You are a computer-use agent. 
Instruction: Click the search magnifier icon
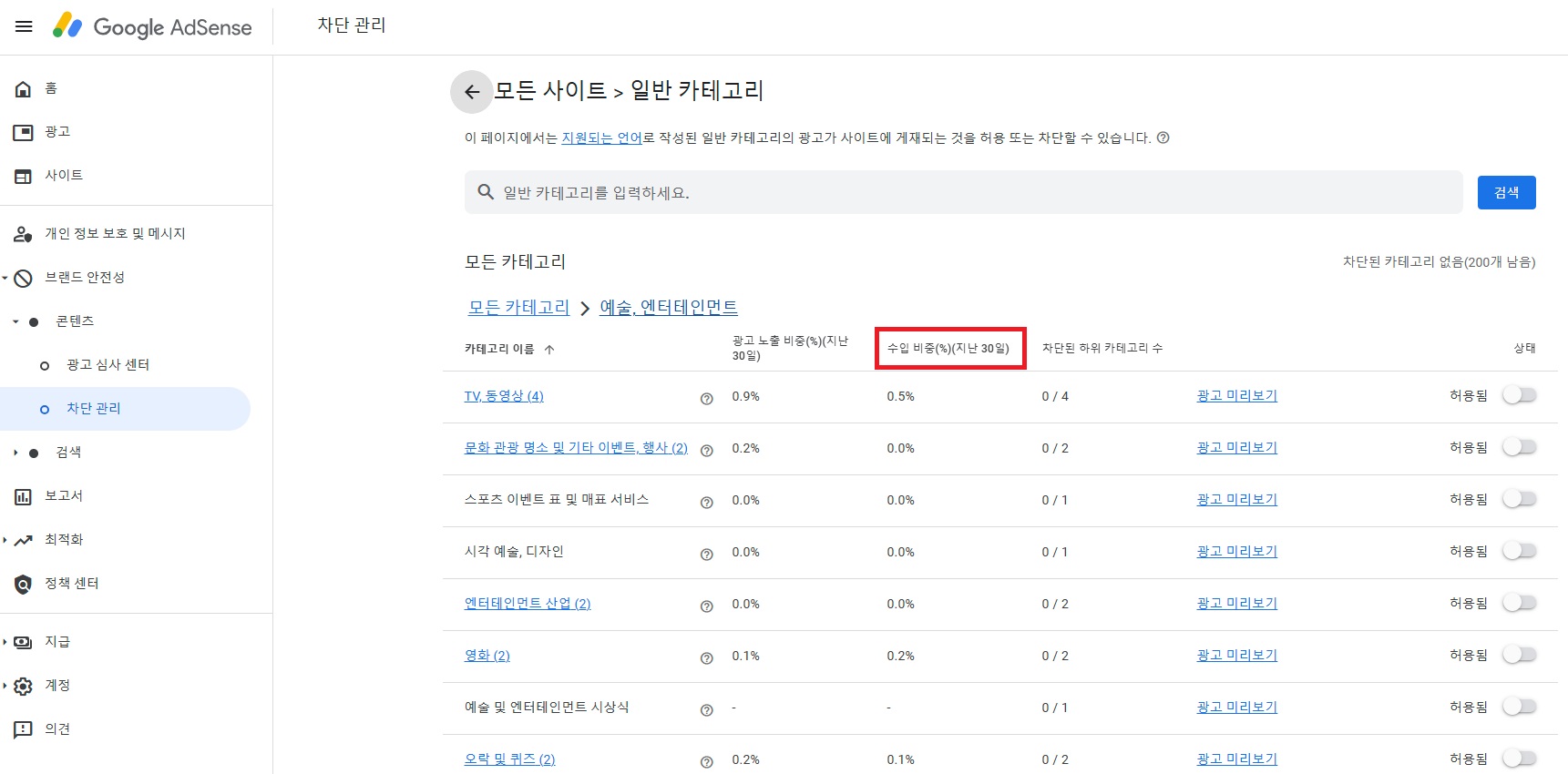pos(486,192)
